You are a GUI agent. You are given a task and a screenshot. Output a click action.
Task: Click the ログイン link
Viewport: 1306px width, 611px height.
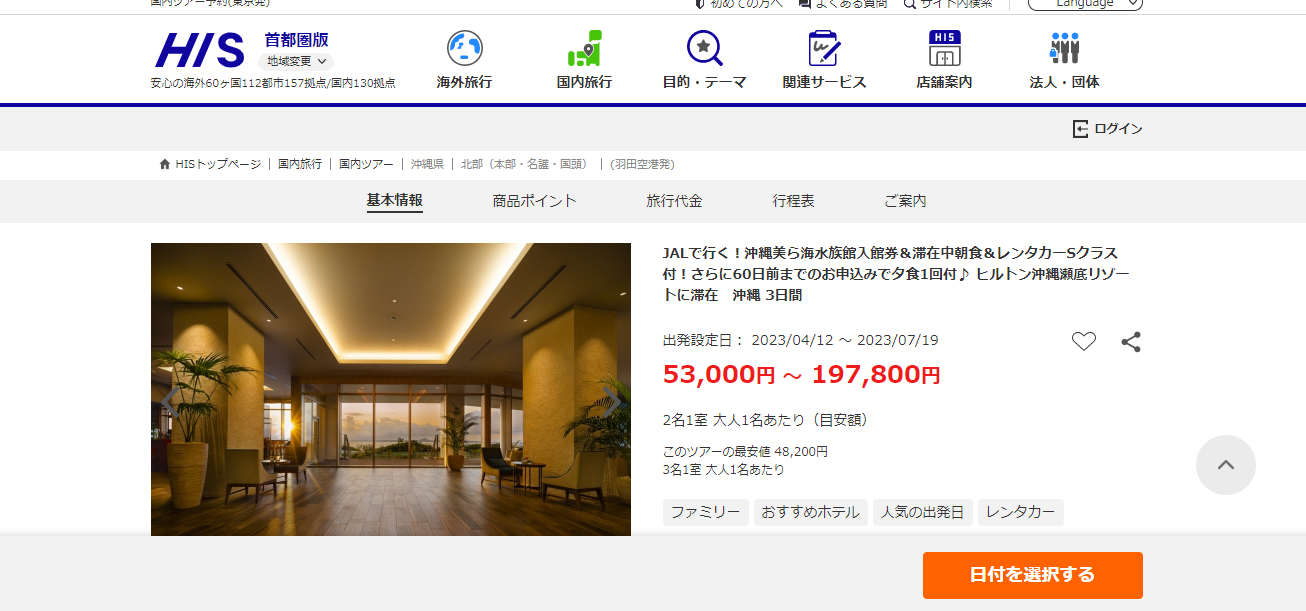point(1107,129)
